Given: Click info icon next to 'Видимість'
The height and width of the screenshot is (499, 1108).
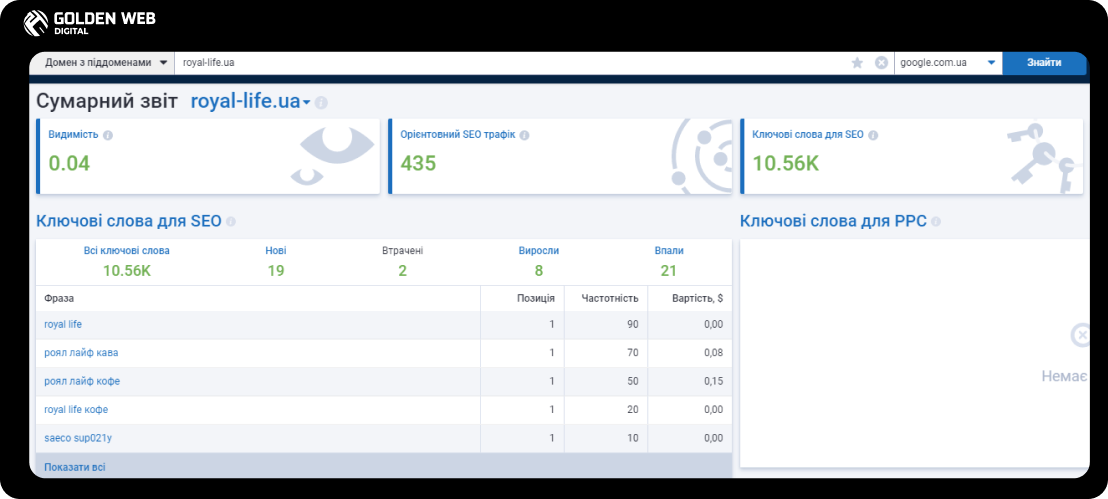Looking at the screenshot, I should tap(107, 135).
